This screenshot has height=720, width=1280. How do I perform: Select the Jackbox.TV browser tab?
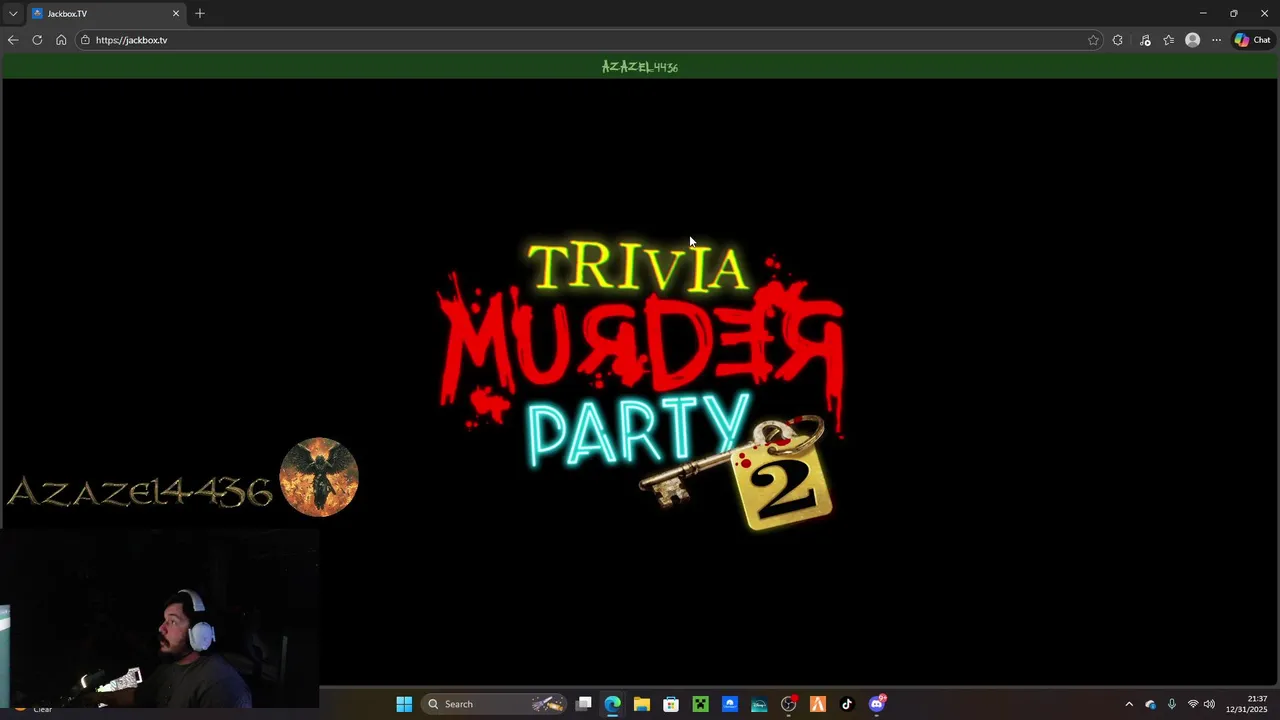[106, 13]
